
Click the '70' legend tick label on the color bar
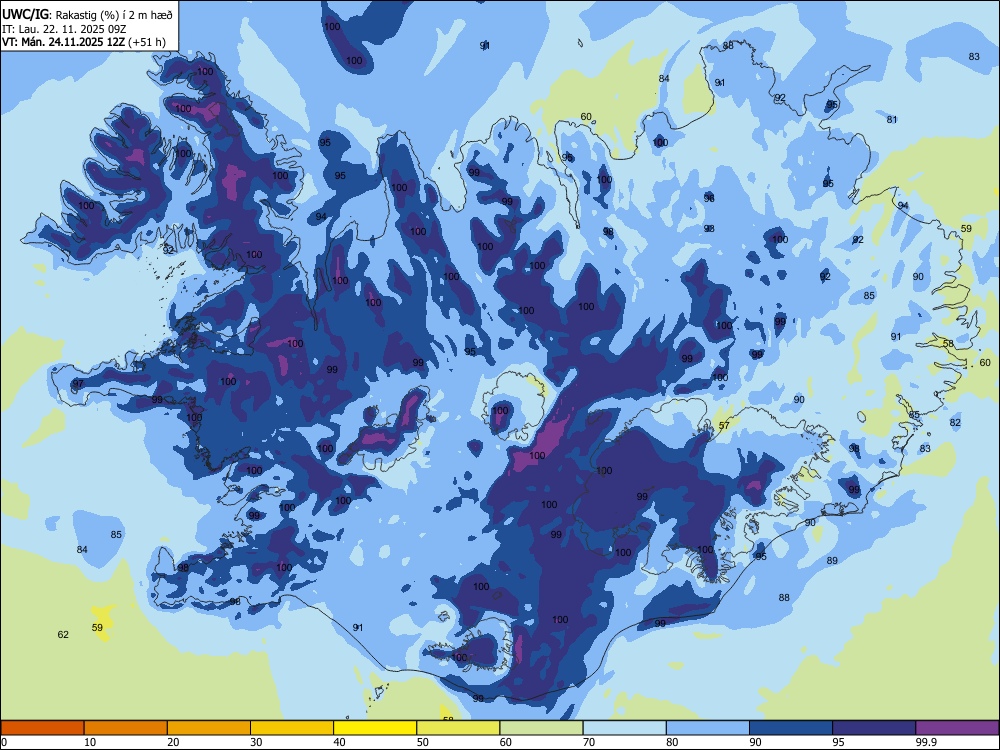pyautogui.click(x=589, y=742)
